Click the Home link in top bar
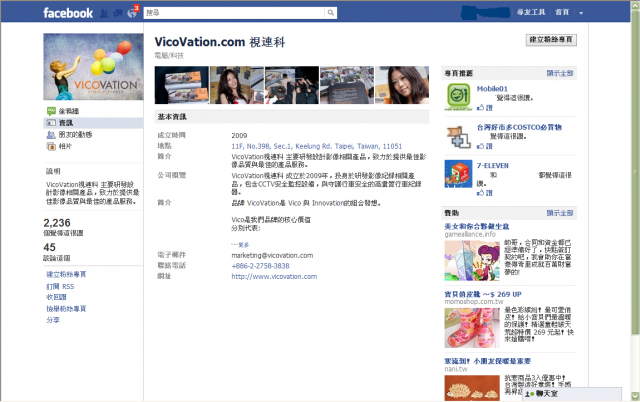 [x=562, y=12]
